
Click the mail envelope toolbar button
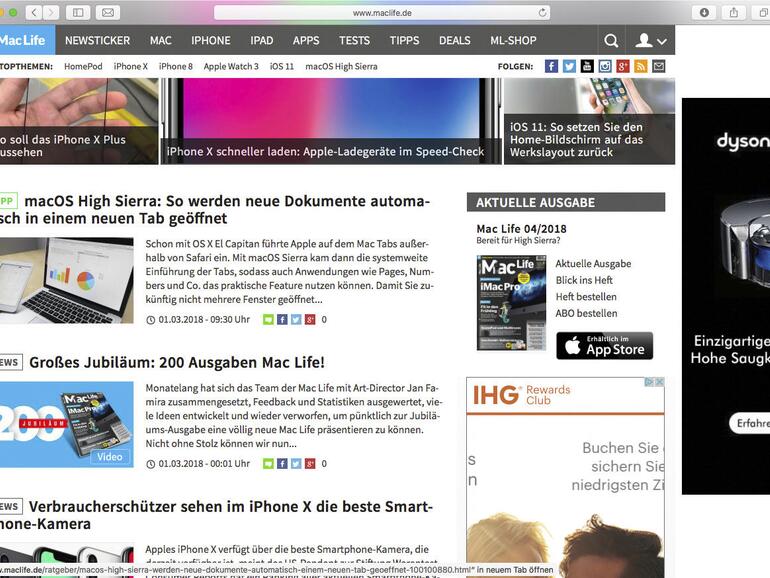pyautogui.click(x=108, y=12)
